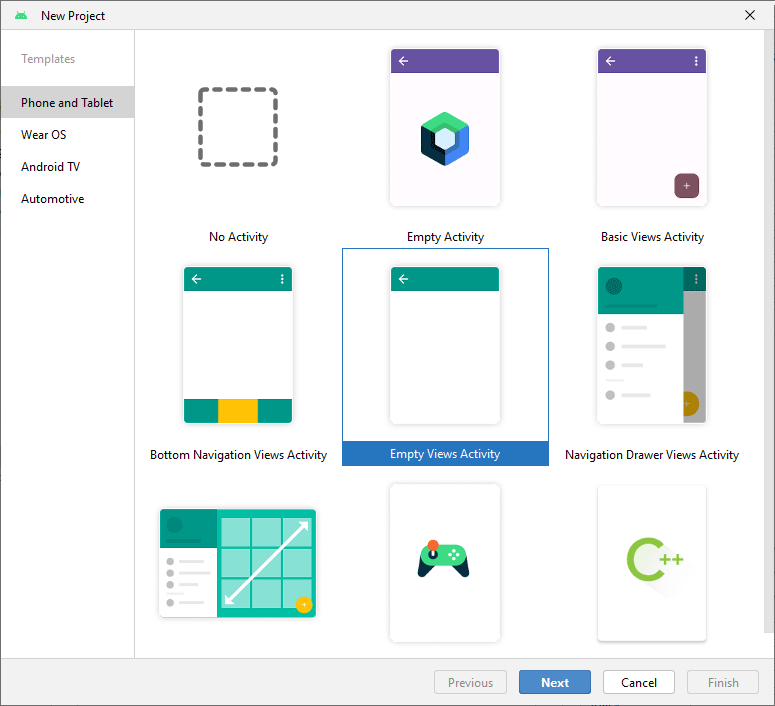The height and width of the screenshot is (706, 775).
Task: Pick the responsive grid layout template thumbnail
Action: pyautogui.click(x=238, y=563)
